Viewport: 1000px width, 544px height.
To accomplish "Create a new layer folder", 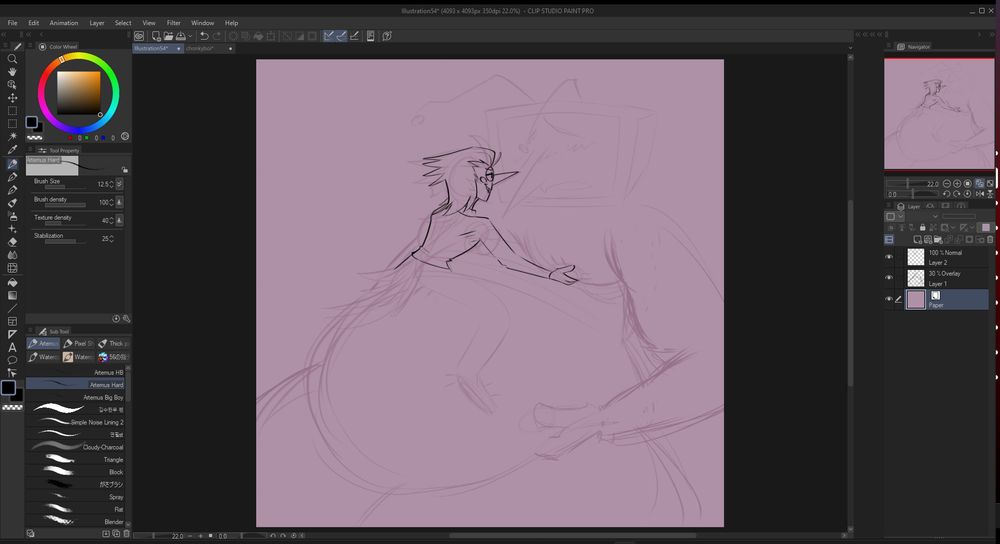I will (938, 240).
